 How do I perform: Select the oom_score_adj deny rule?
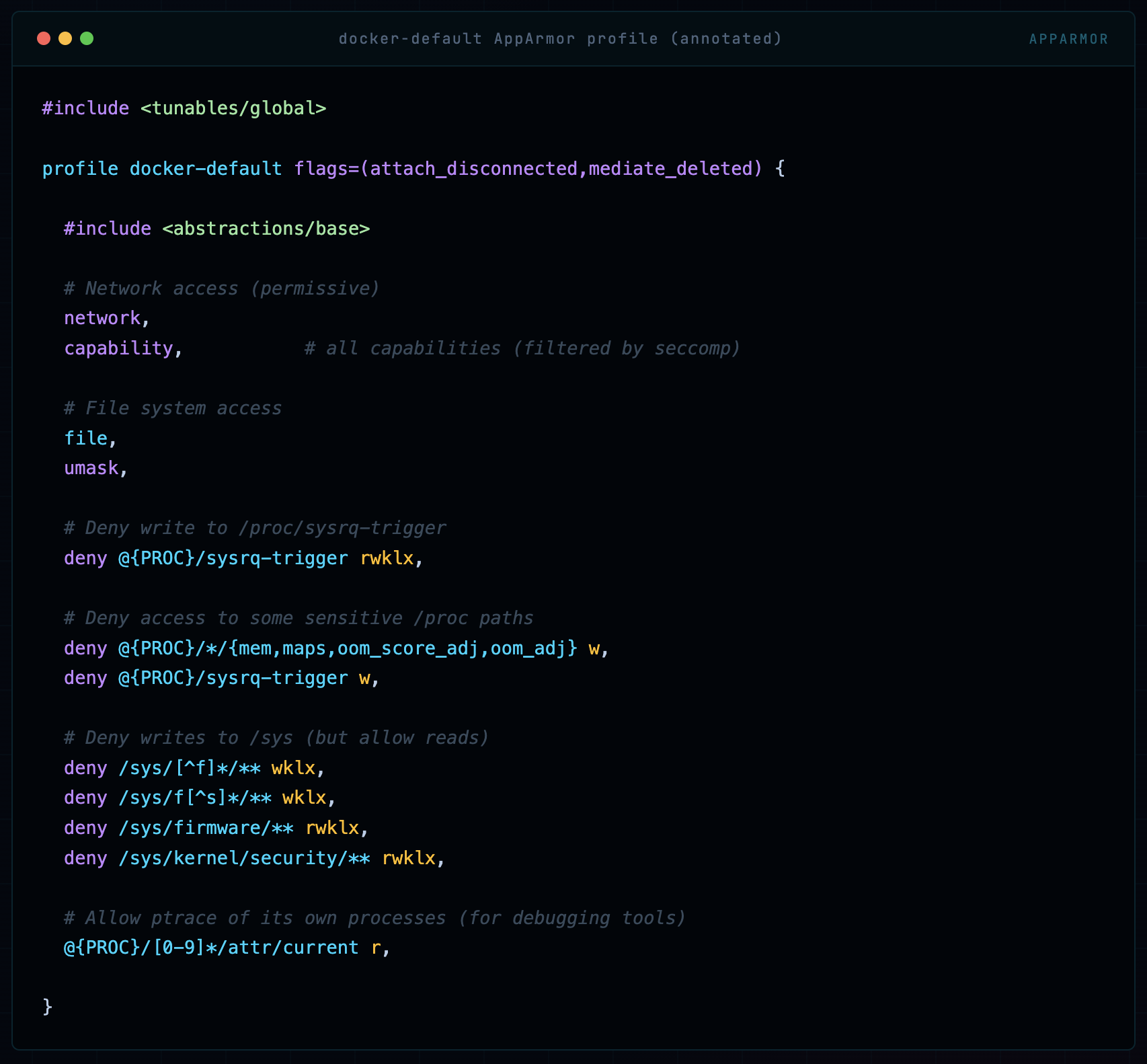pyautogui.click(x=335, y=648)
